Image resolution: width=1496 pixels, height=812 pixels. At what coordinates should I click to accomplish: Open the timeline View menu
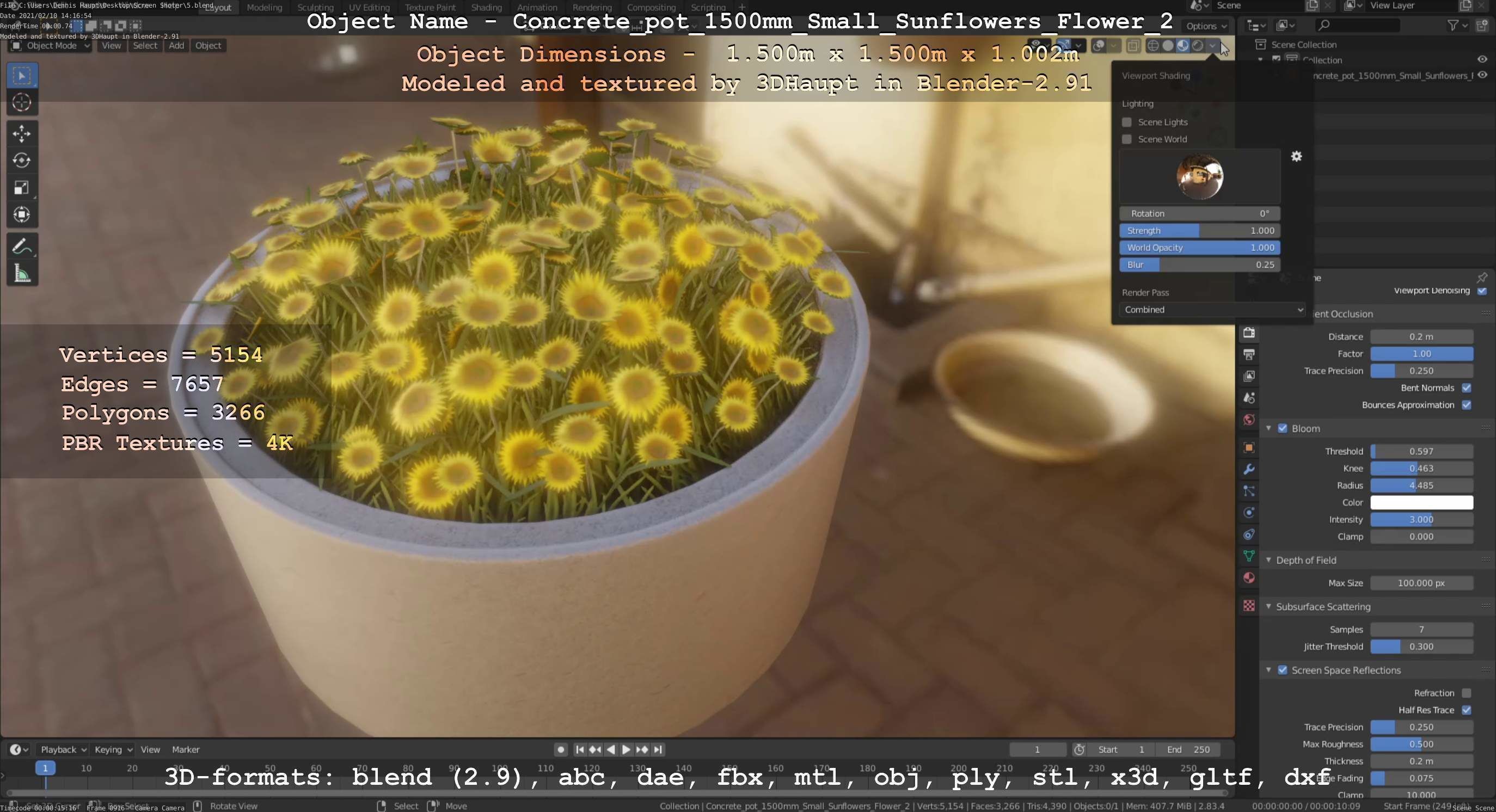click(x=150, y=749)
